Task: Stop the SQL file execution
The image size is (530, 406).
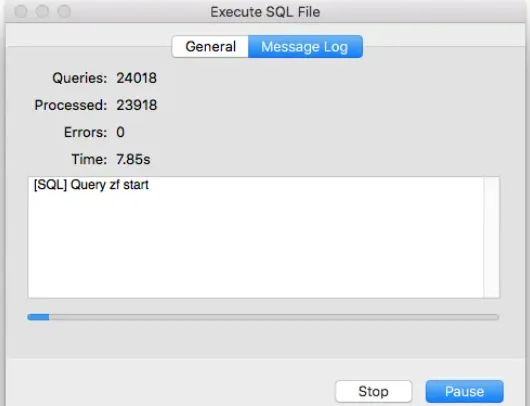Action: [374, 391]
